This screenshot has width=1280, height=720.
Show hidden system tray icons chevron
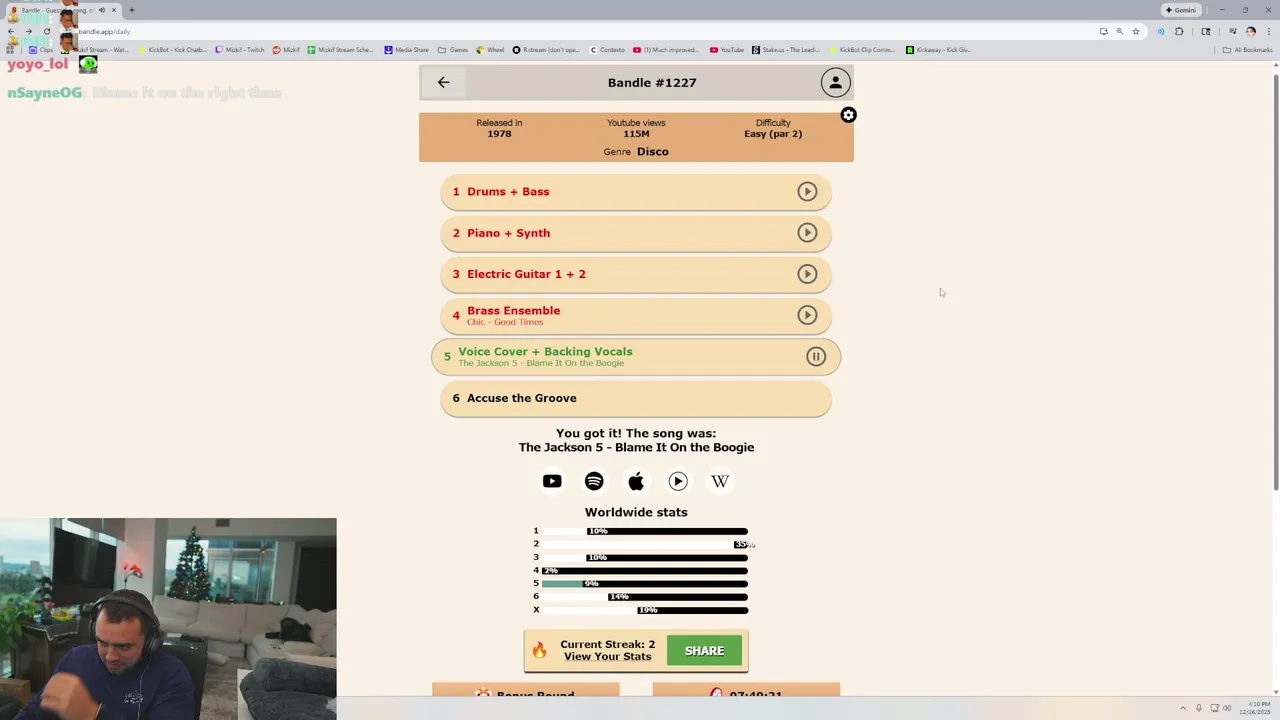coord(1183,708)
